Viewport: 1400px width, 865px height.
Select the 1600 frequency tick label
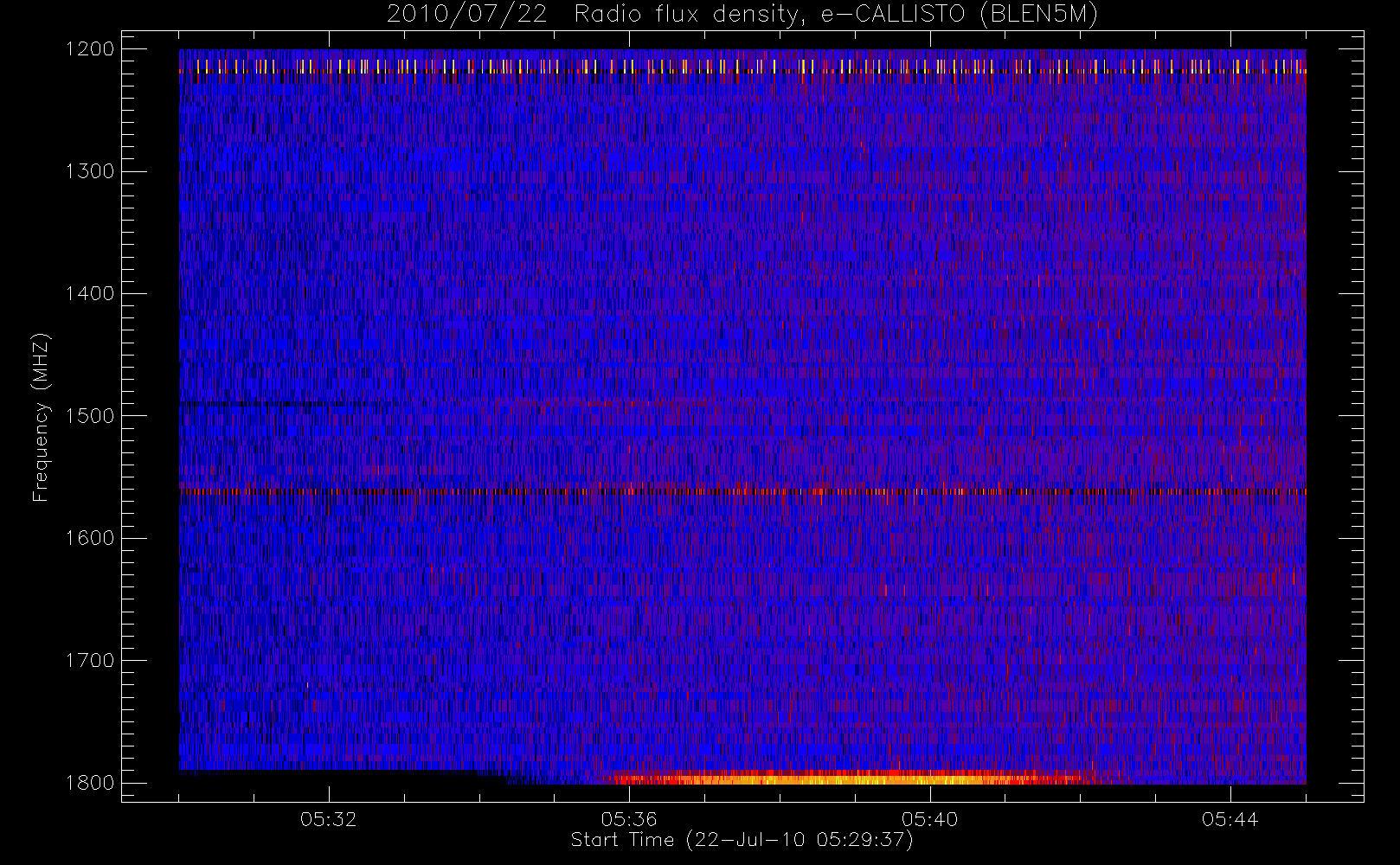[x=90, y=538]
